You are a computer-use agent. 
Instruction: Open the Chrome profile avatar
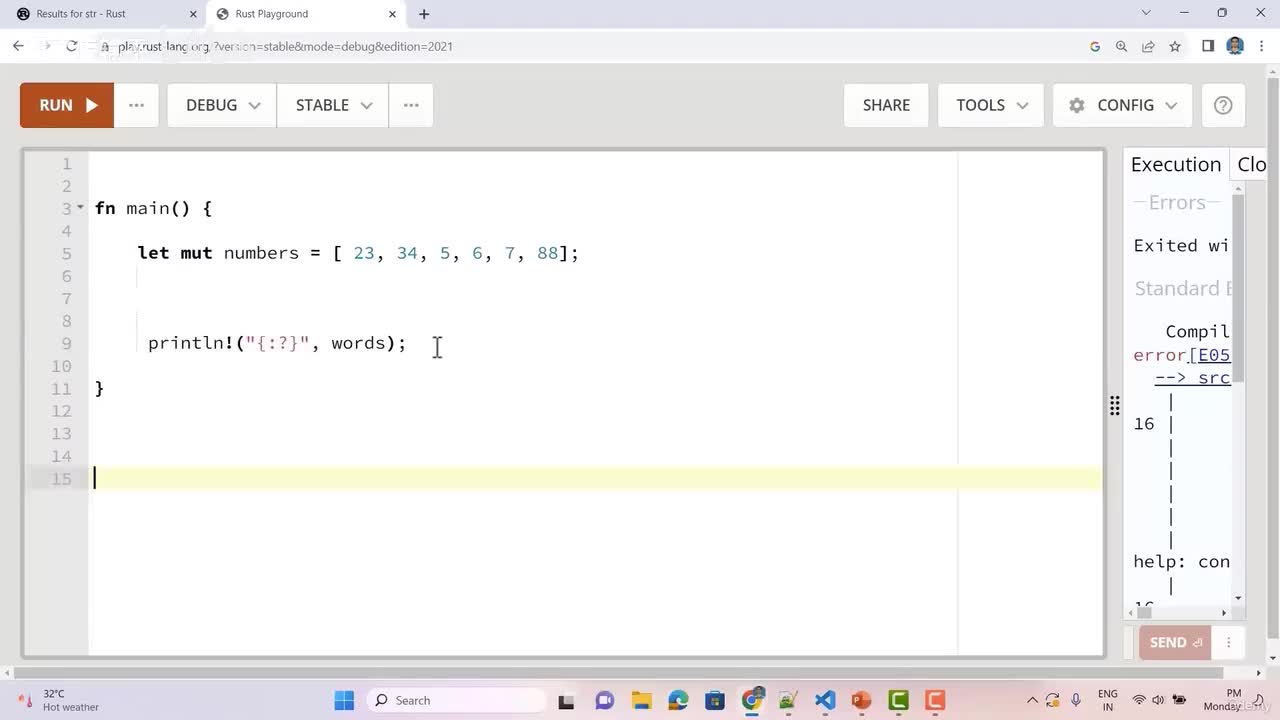click(1235, 46)
